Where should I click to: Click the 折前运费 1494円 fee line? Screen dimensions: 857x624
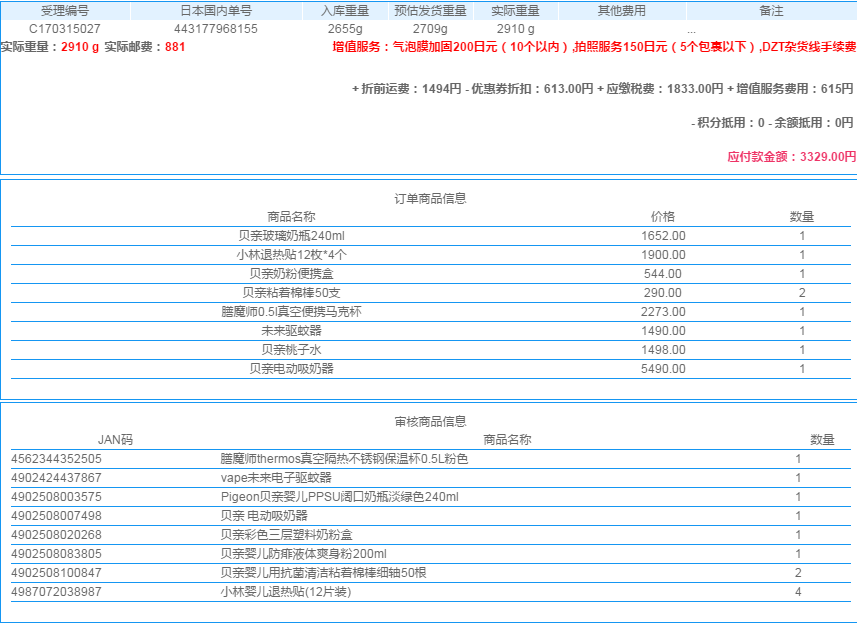(407, 89)
